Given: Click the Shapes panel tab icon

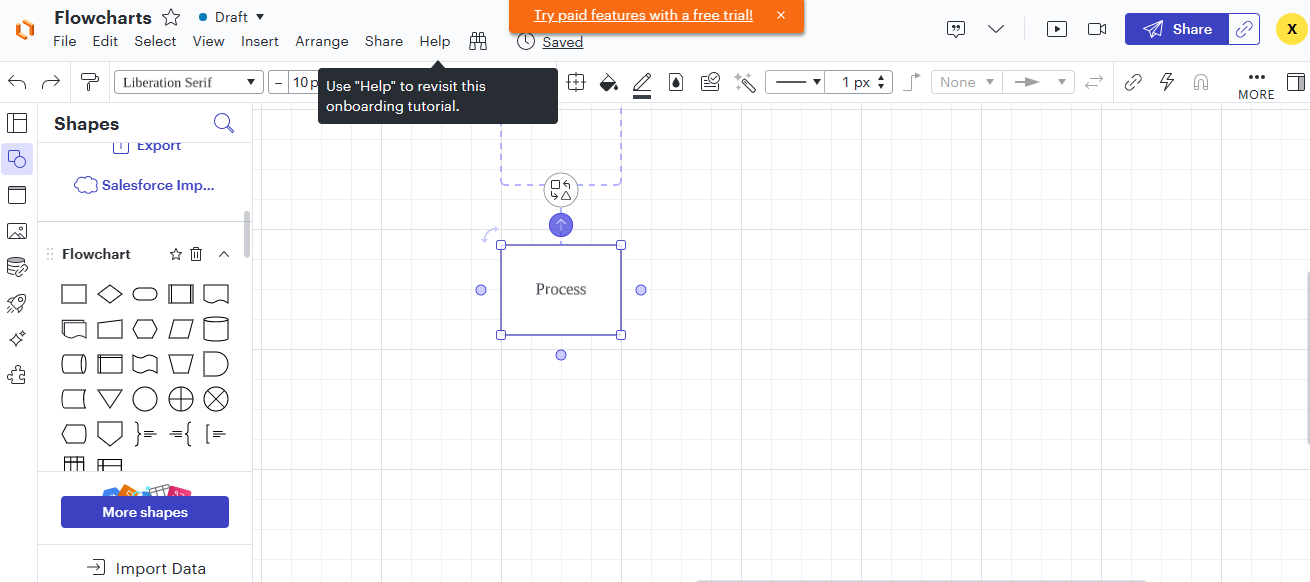Looking at the screenshot, I should tap(16, 159).
